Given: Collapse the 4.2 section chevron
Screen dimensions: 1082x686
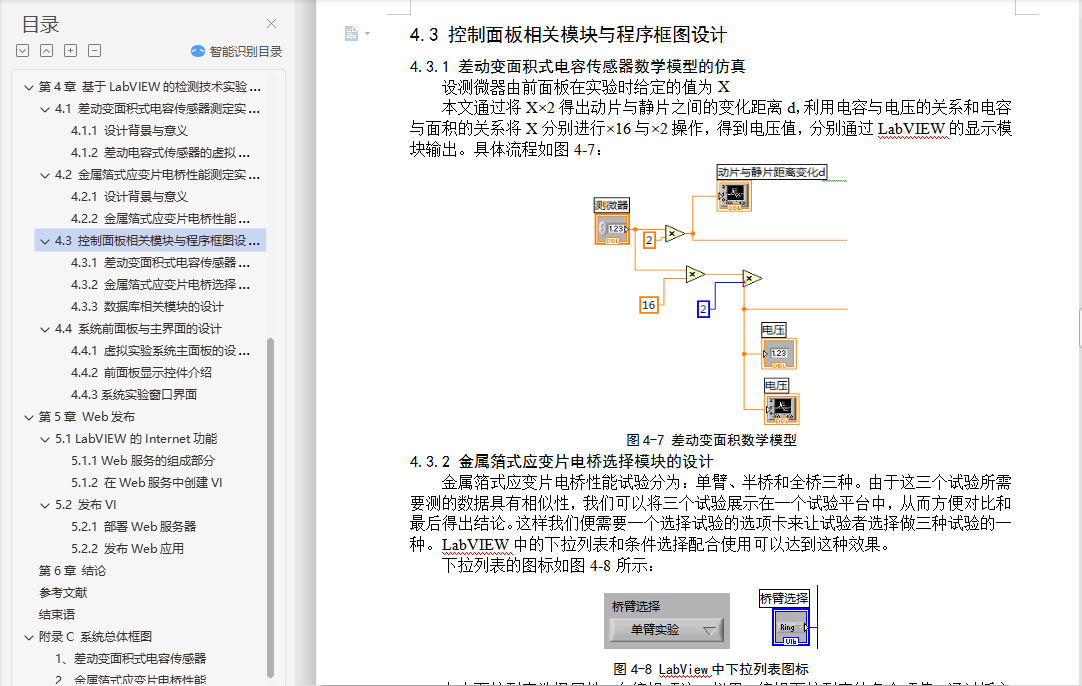Looking at the screenshot, I should coord(45,175).
